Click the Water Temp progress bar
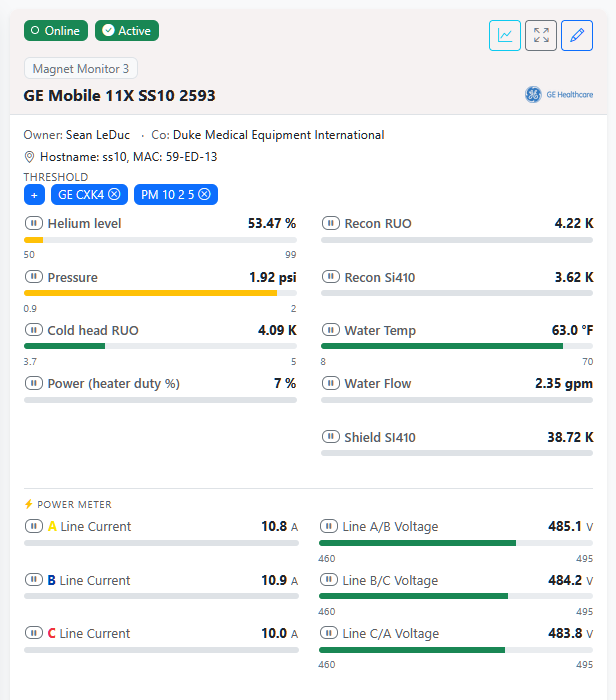Viewport: 616px width, 700px height. point(457,346)
